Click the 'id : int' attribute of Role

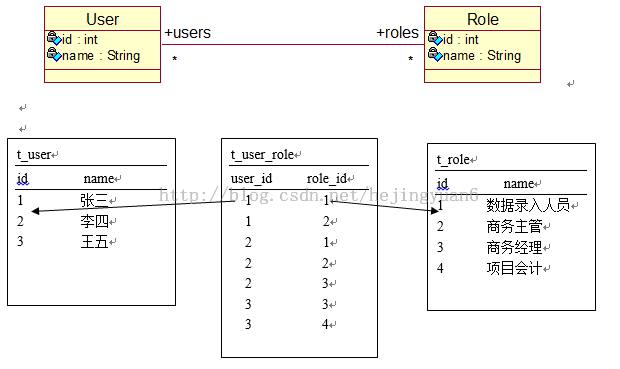[461, 40]
